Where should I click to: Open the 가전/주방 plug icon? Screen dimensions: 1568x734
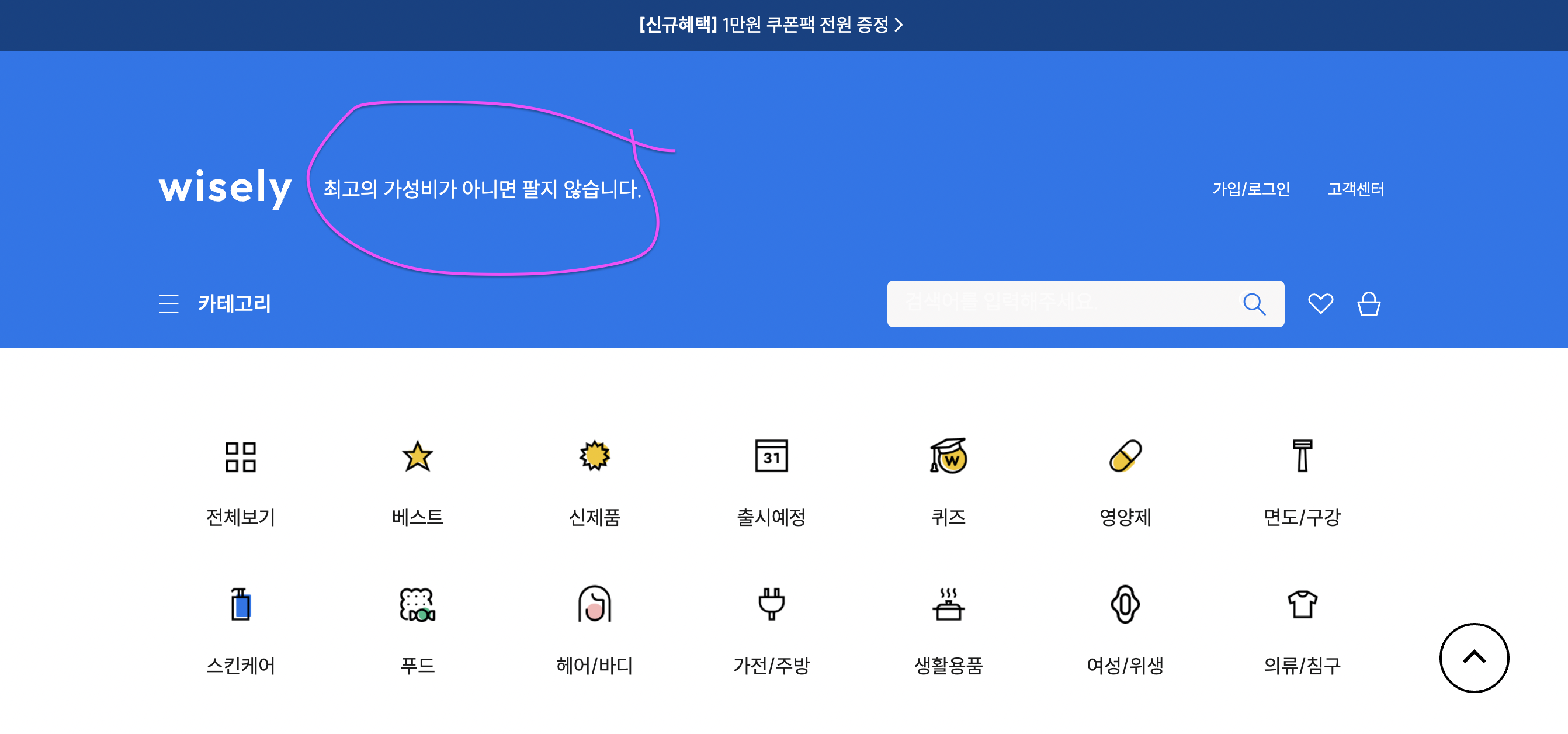coord(771,604)
